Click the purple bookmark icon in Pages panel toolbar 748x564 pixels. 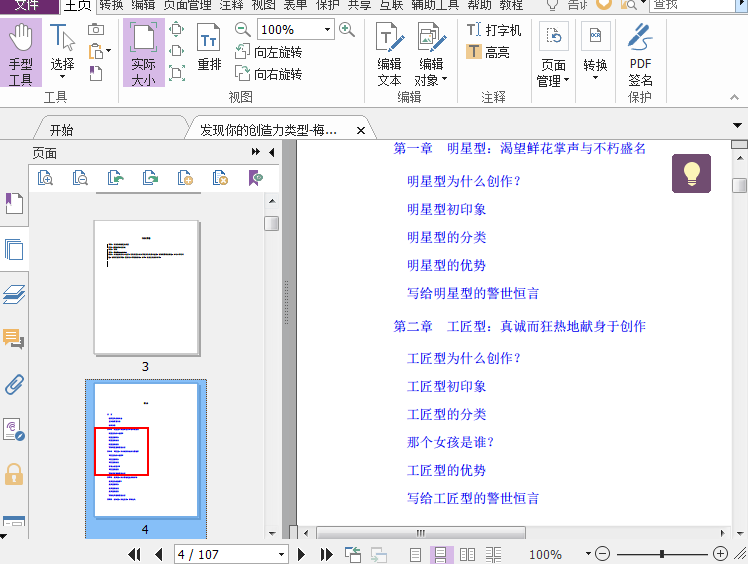click(256, 178)
